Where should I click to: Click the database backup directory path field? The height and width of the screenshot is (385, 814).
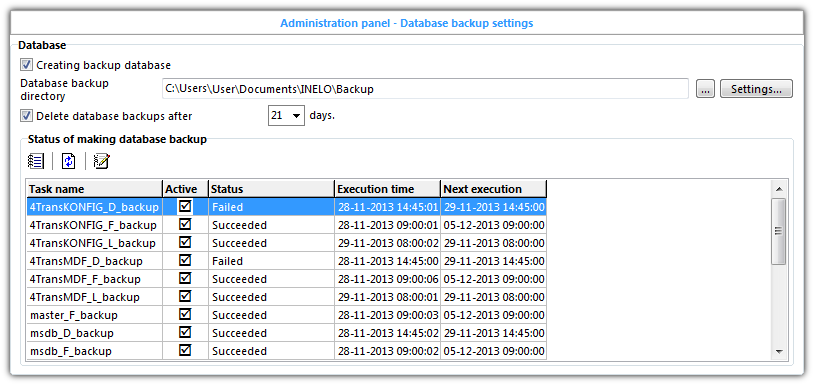pyautogui.click(x=425, y=89)
